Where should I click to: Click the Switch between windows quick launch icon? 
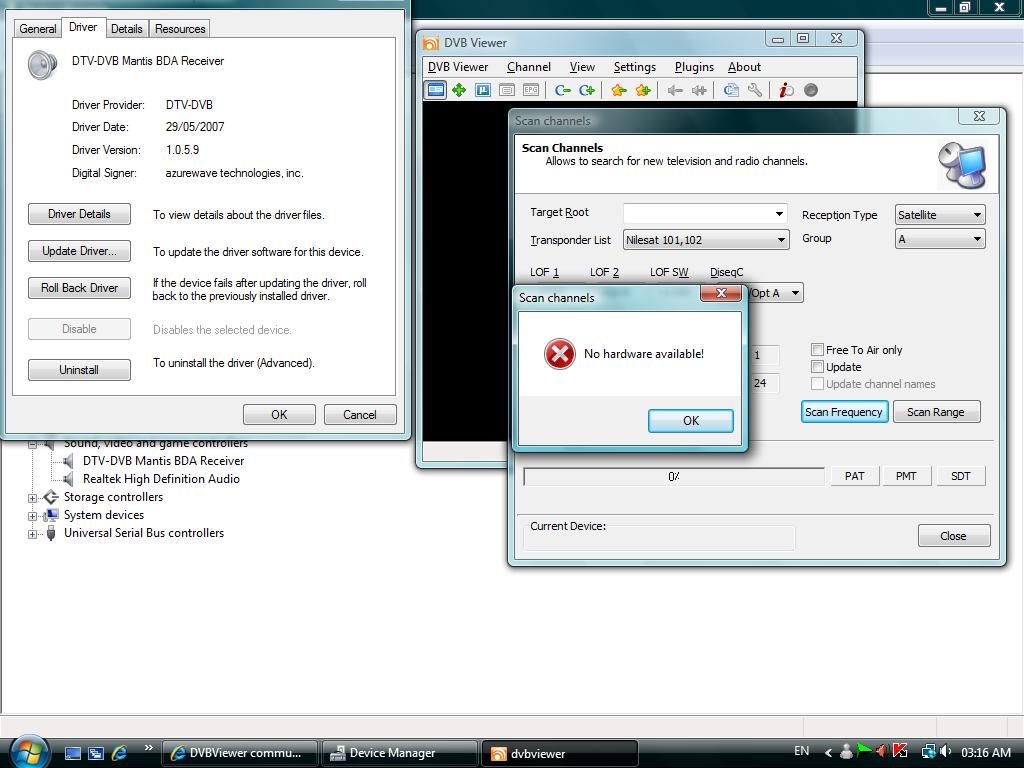click(96, 753)
